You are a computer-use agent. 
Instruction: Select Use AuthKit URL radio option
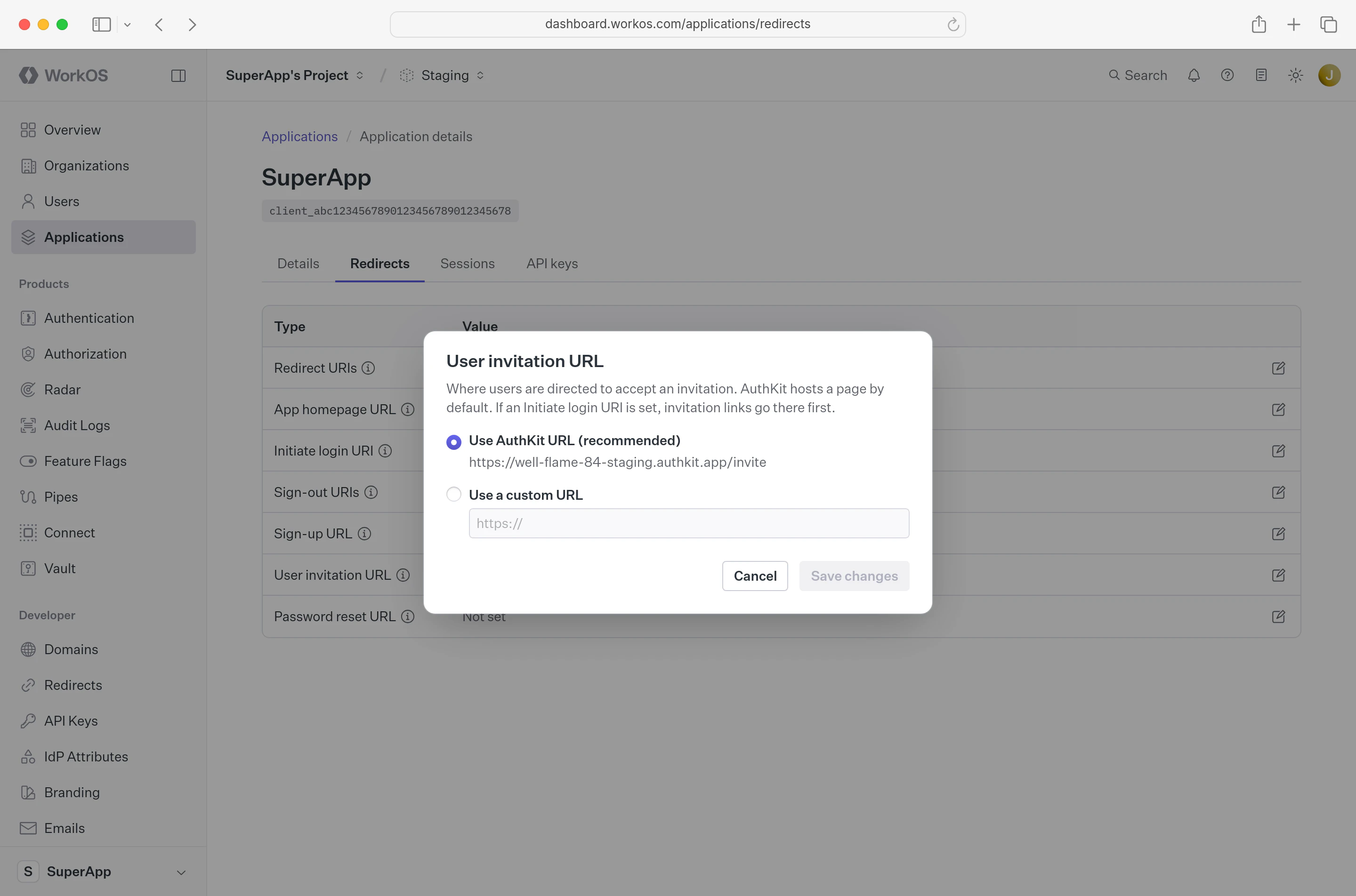453,442
